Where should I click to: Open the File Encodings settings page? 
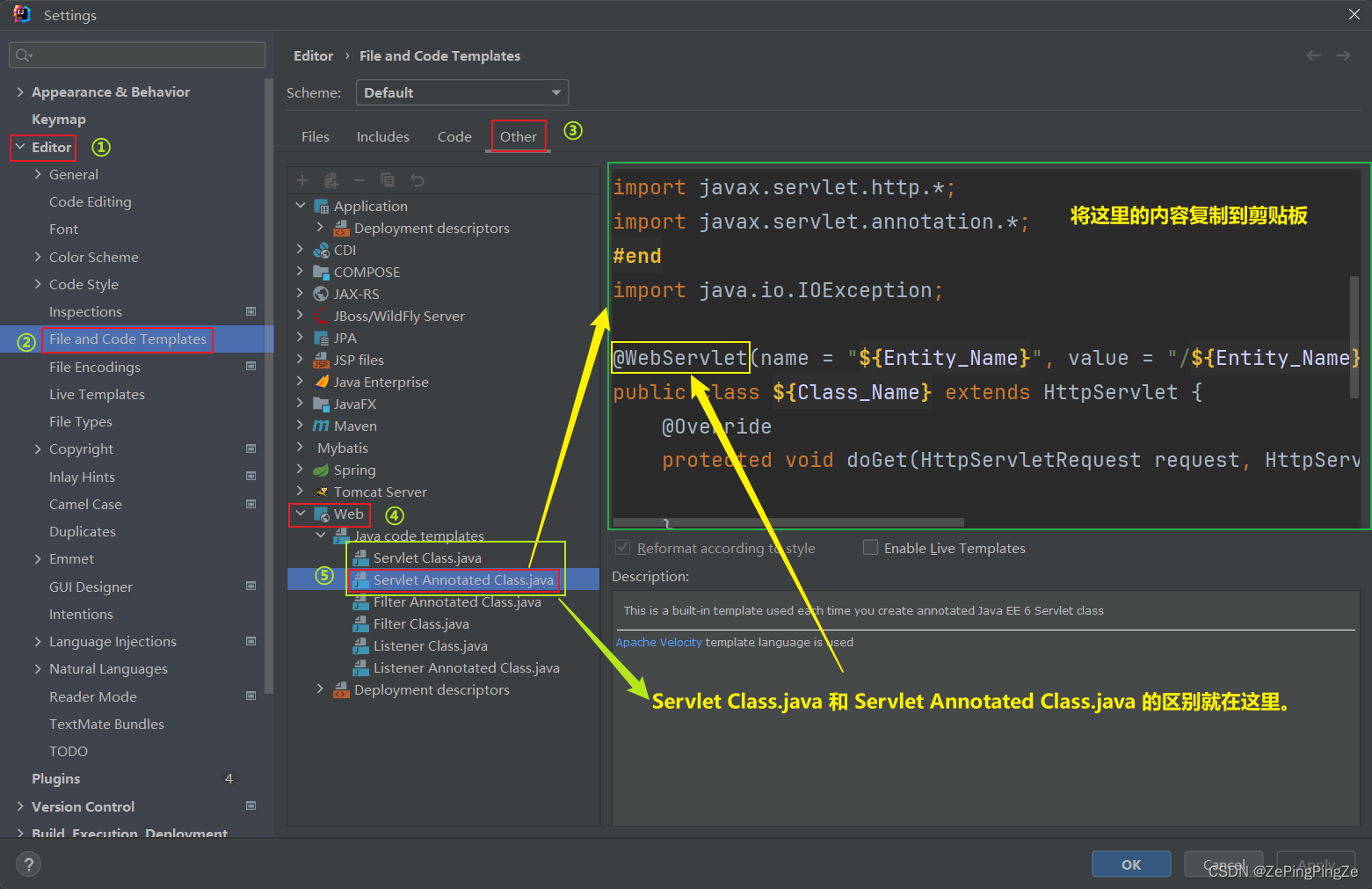(x=95, y=368)
